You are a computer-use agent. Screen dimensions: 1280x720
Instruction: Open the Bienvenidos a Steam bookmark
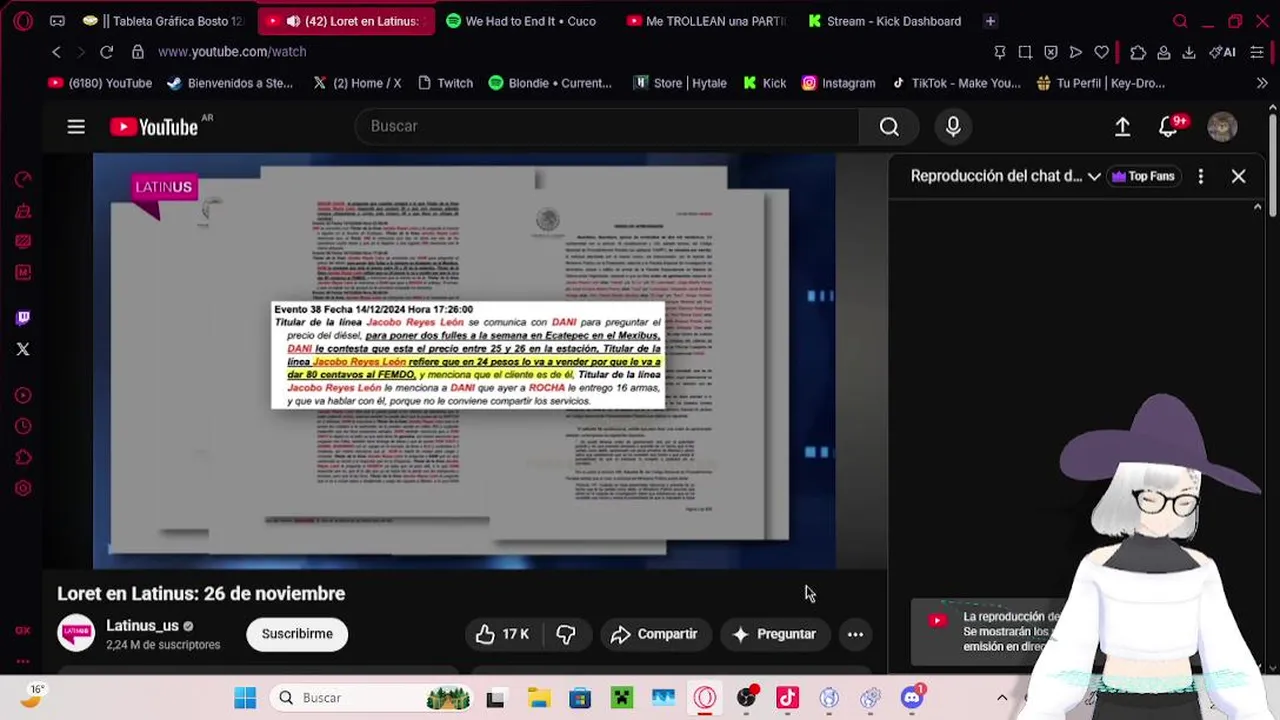(x=230, y=83)
